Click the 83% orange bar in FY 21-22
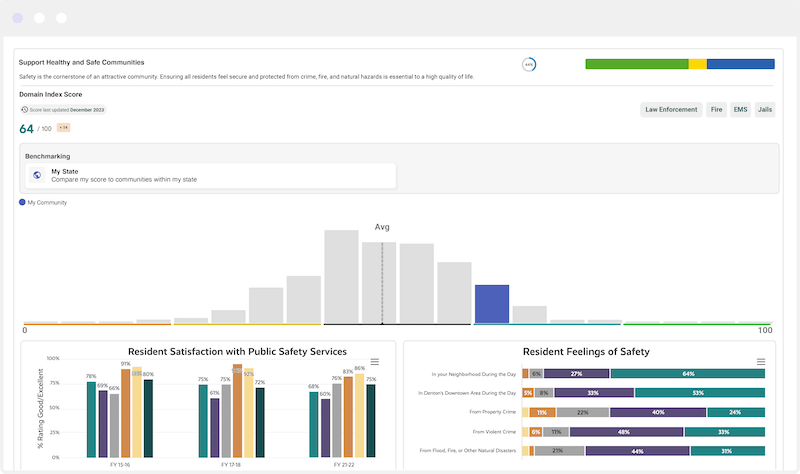 click(x=348, y=417)
